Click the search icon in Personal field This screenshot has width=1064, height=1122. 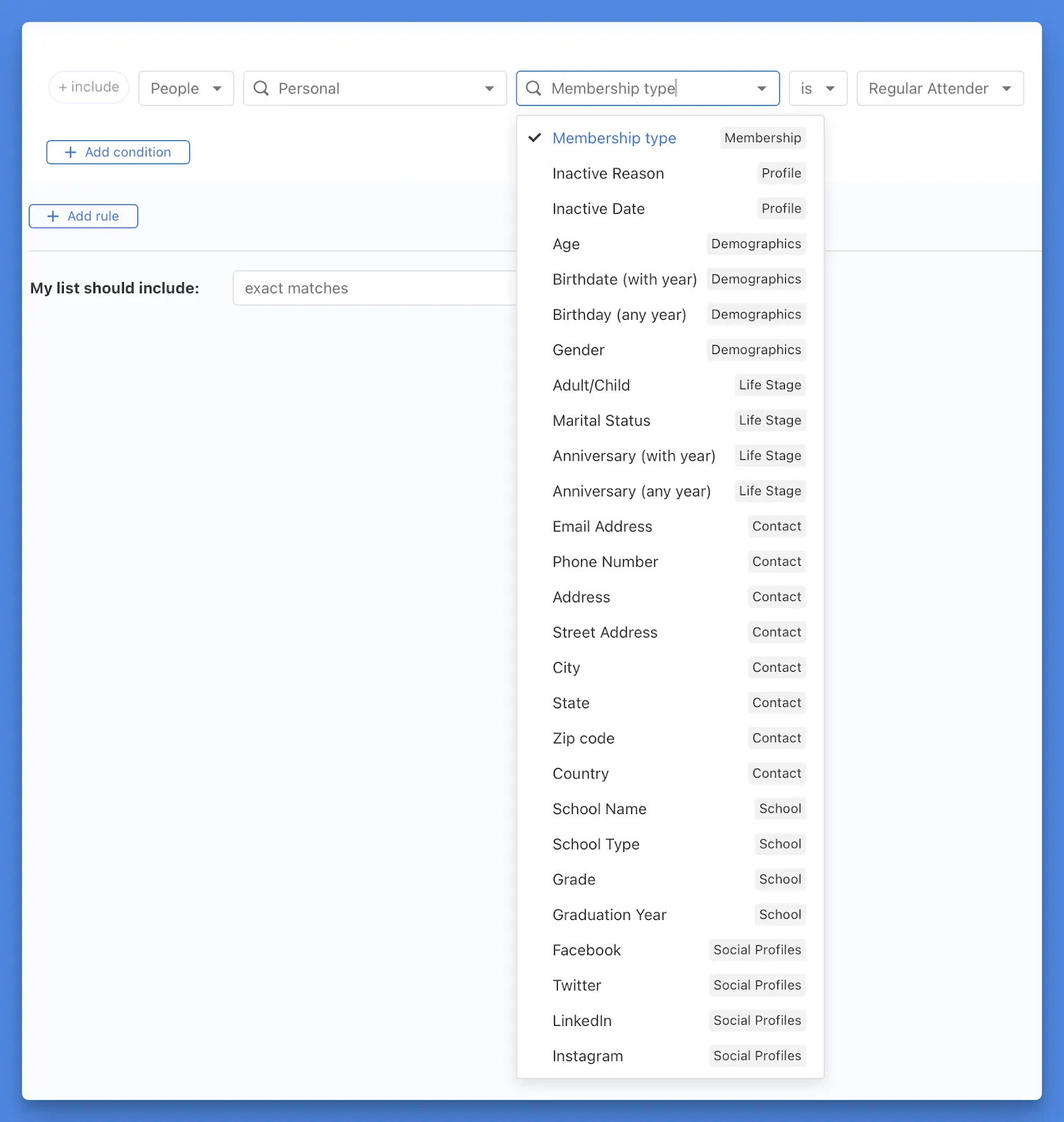261,88
